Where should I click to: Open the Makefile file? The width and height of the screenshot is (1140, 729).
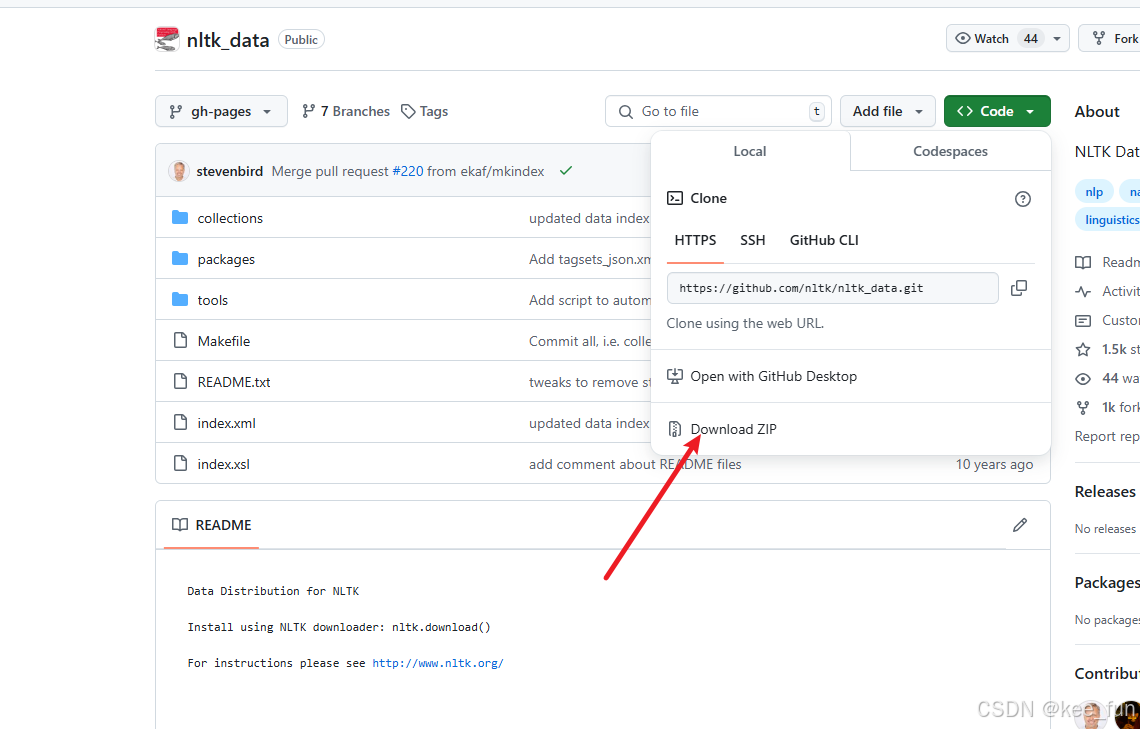pyautogui.click(x=224, y=340)
